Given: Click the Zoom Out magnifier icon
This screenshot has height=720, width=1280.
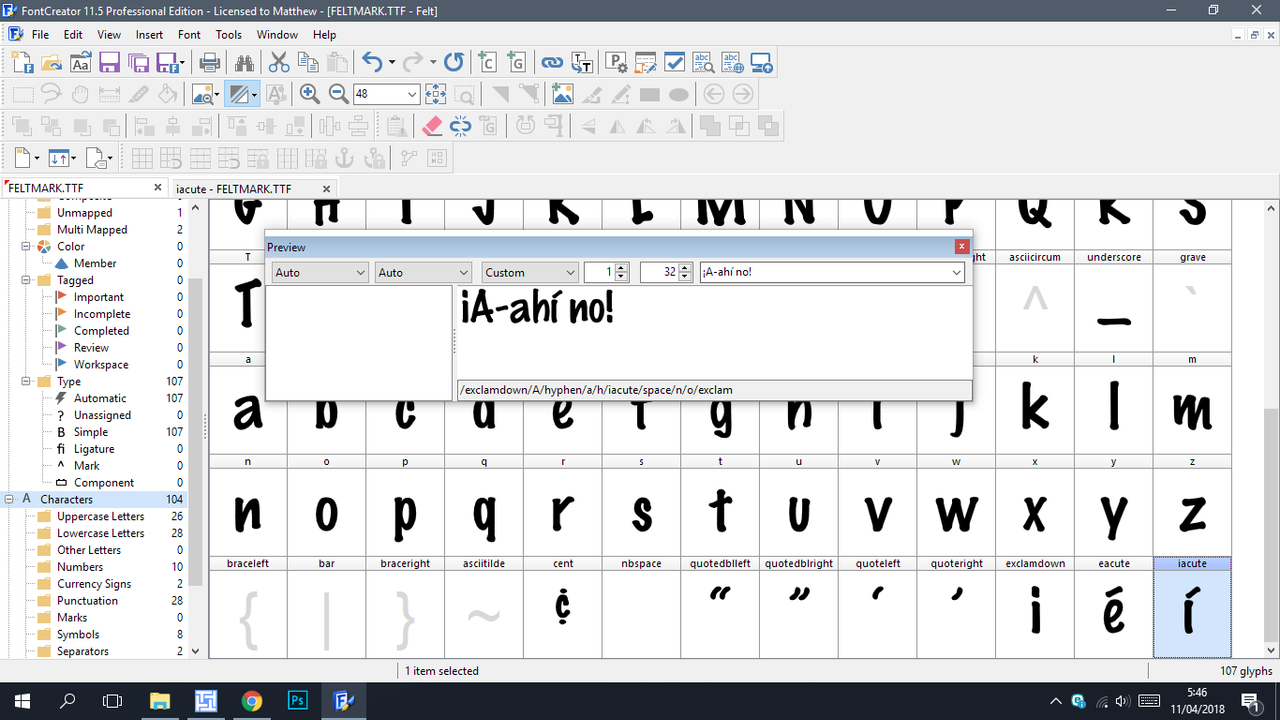Looking at the screenshot, I should pos(339,94).
